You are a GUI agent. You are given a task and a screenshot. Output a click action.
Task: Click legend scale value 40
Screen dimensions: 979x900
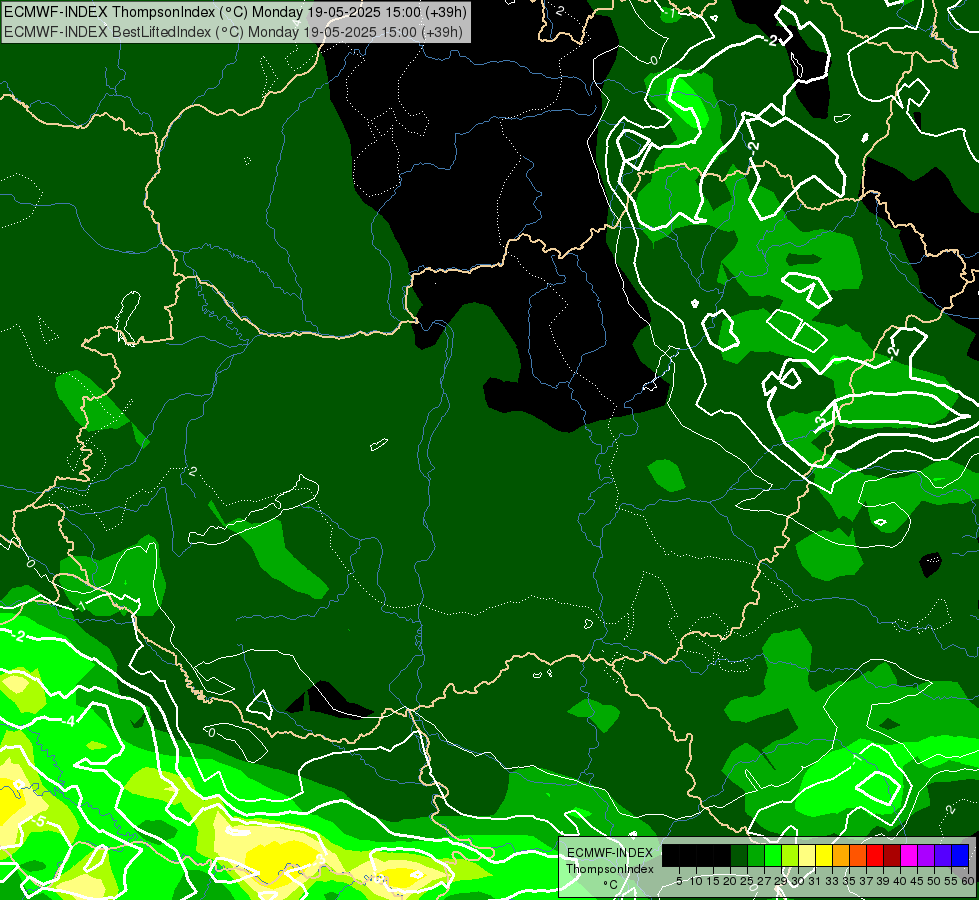(x=900, y=881)
